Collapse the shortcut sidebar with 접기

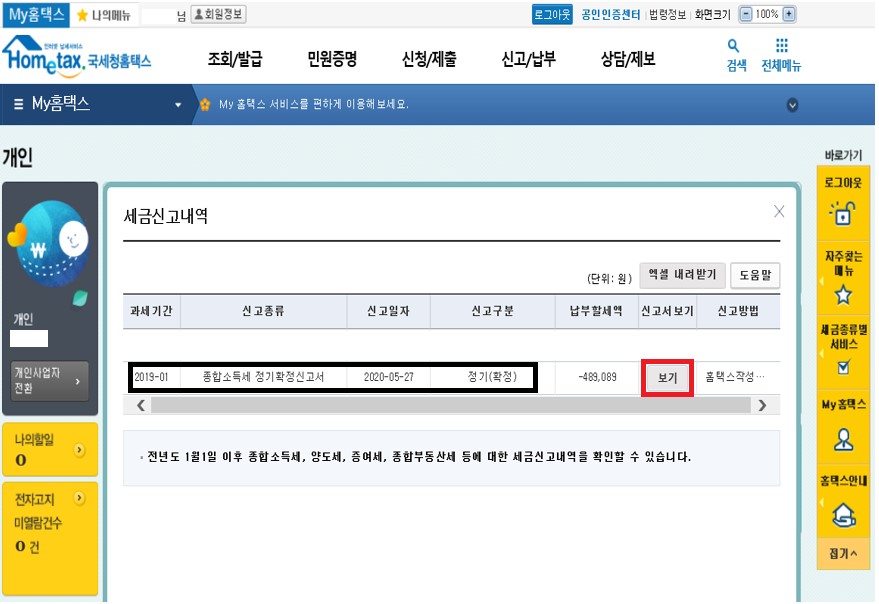click(843, 553)
